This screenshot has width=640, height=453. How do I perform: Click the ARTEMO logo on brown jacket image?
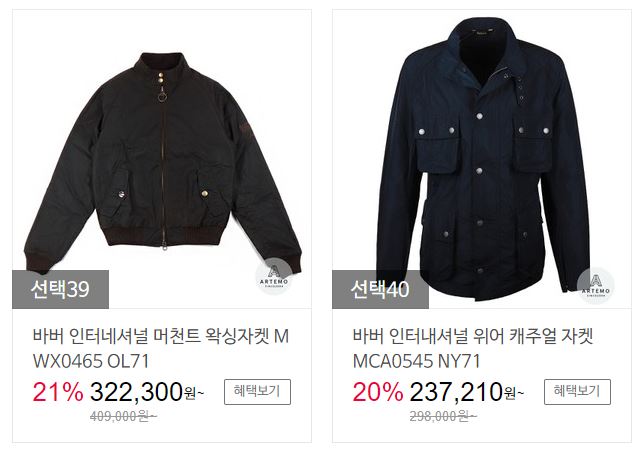274,277
